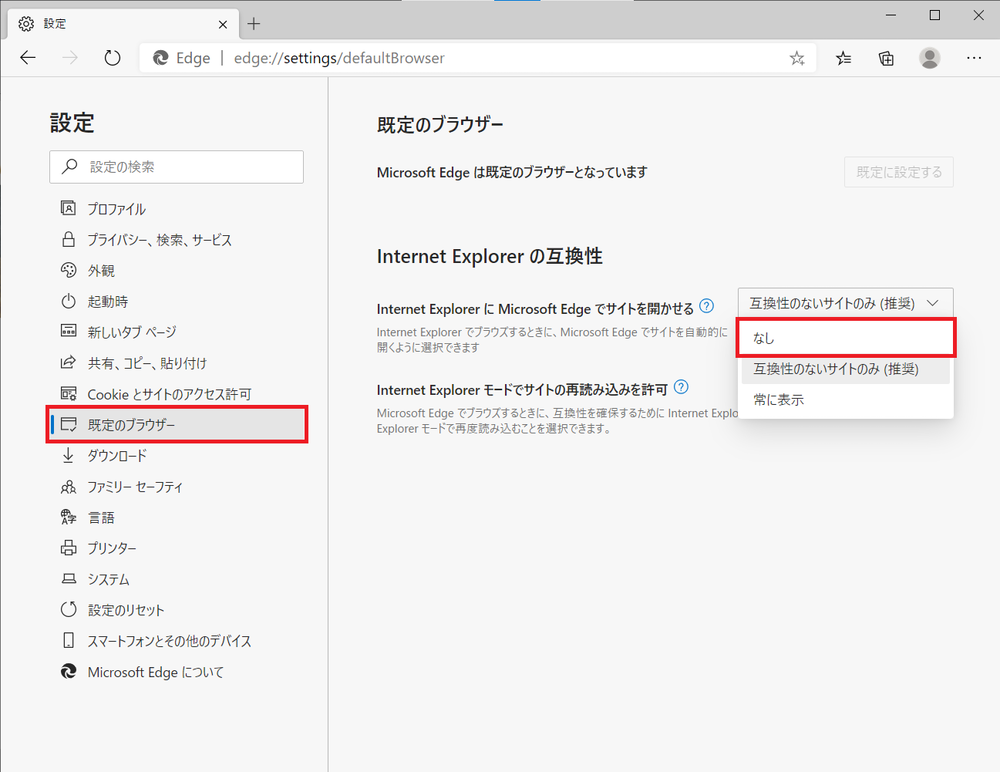Viewport: 1000px width, 772px height.
Task: Open the Settings and more menu
Action: [974, 58]
